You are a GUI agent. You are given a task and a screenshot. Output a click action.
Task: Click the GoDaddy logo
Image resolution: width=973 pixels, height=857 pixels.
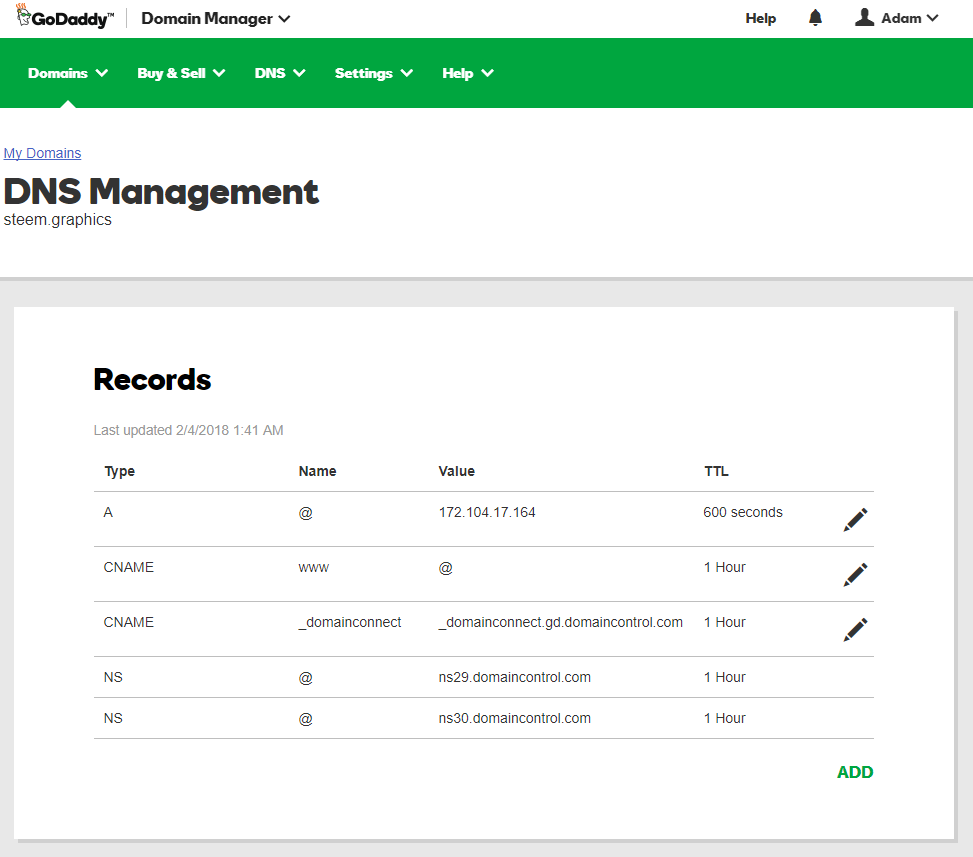click(65, 17)
